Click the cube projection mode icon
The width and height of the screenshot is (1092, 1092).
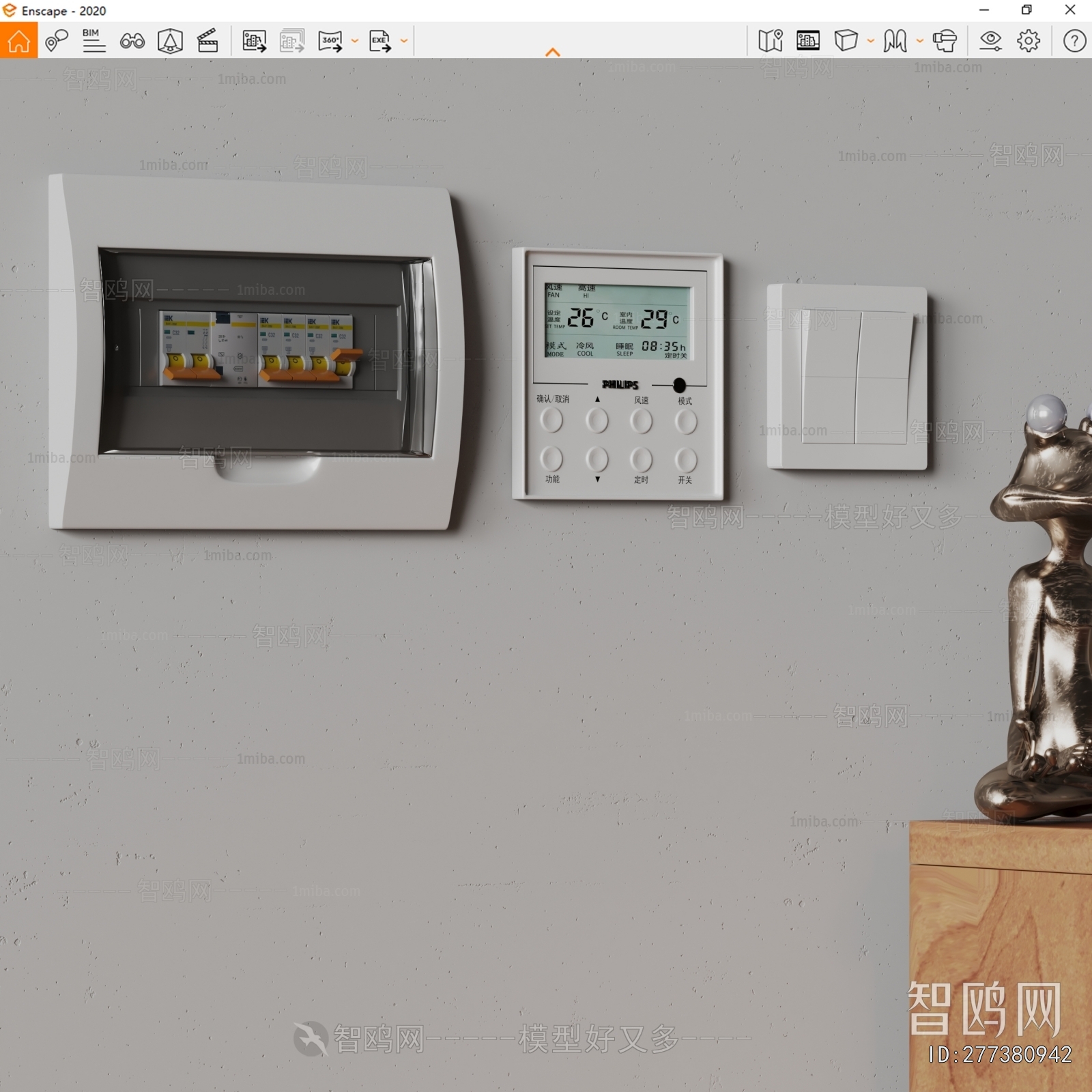tap(846, 40)
